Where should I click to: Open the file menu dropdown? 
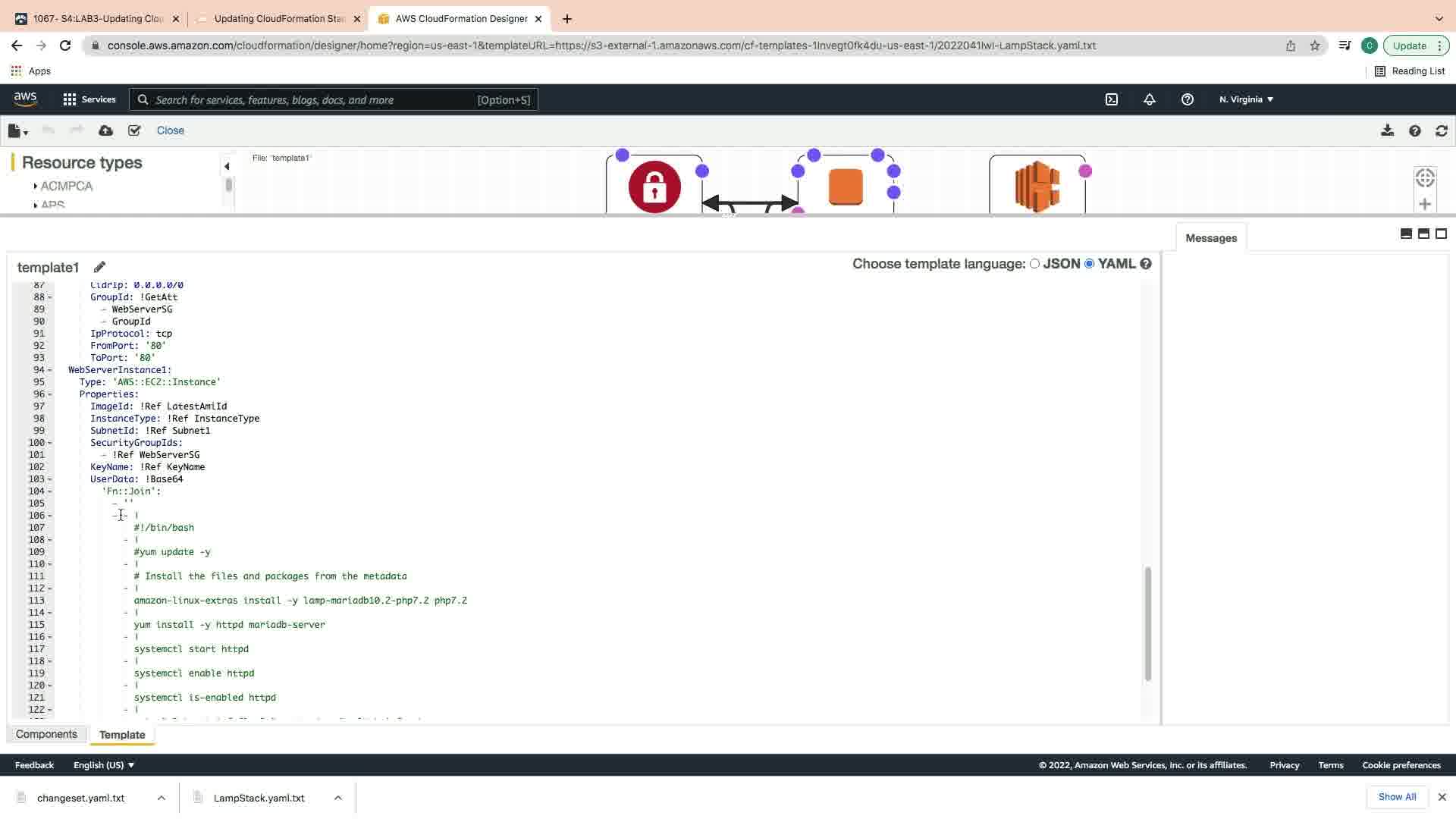17,131
